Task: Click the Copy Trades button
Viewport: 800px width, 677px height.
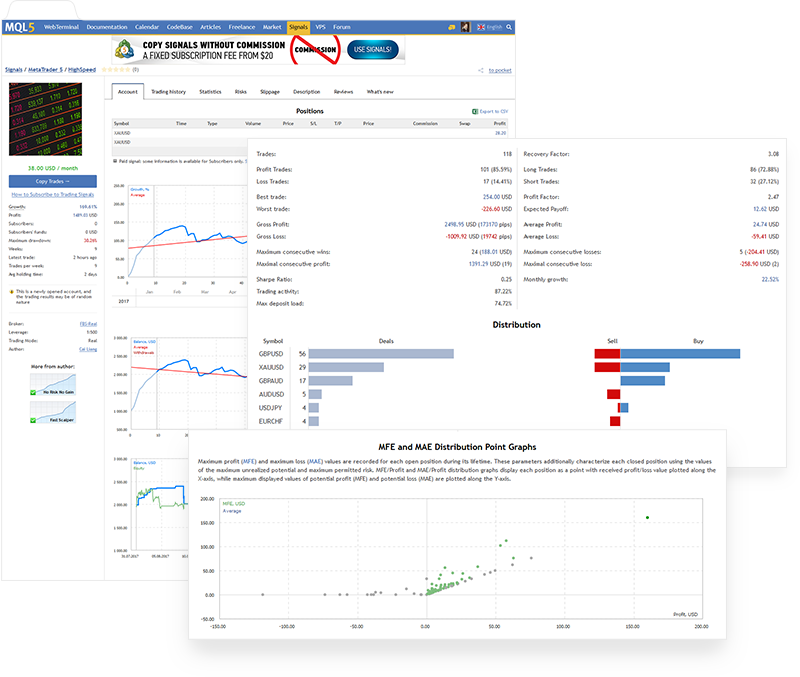Action: point(52,181)
